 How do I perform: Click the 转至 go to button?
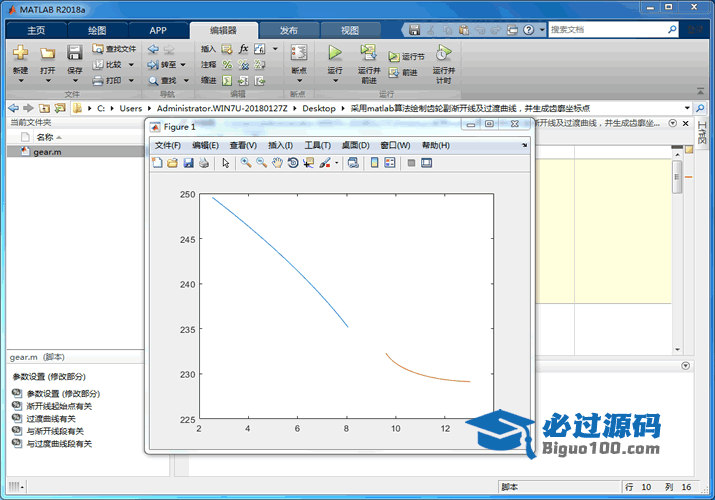(162, 65)
